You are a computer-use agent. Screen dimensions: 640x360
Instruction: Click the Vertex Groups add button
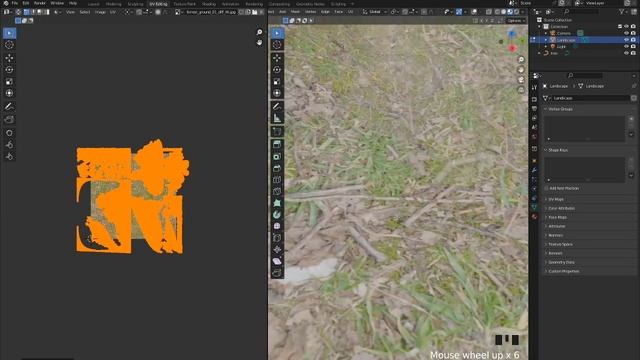point(631,119)
